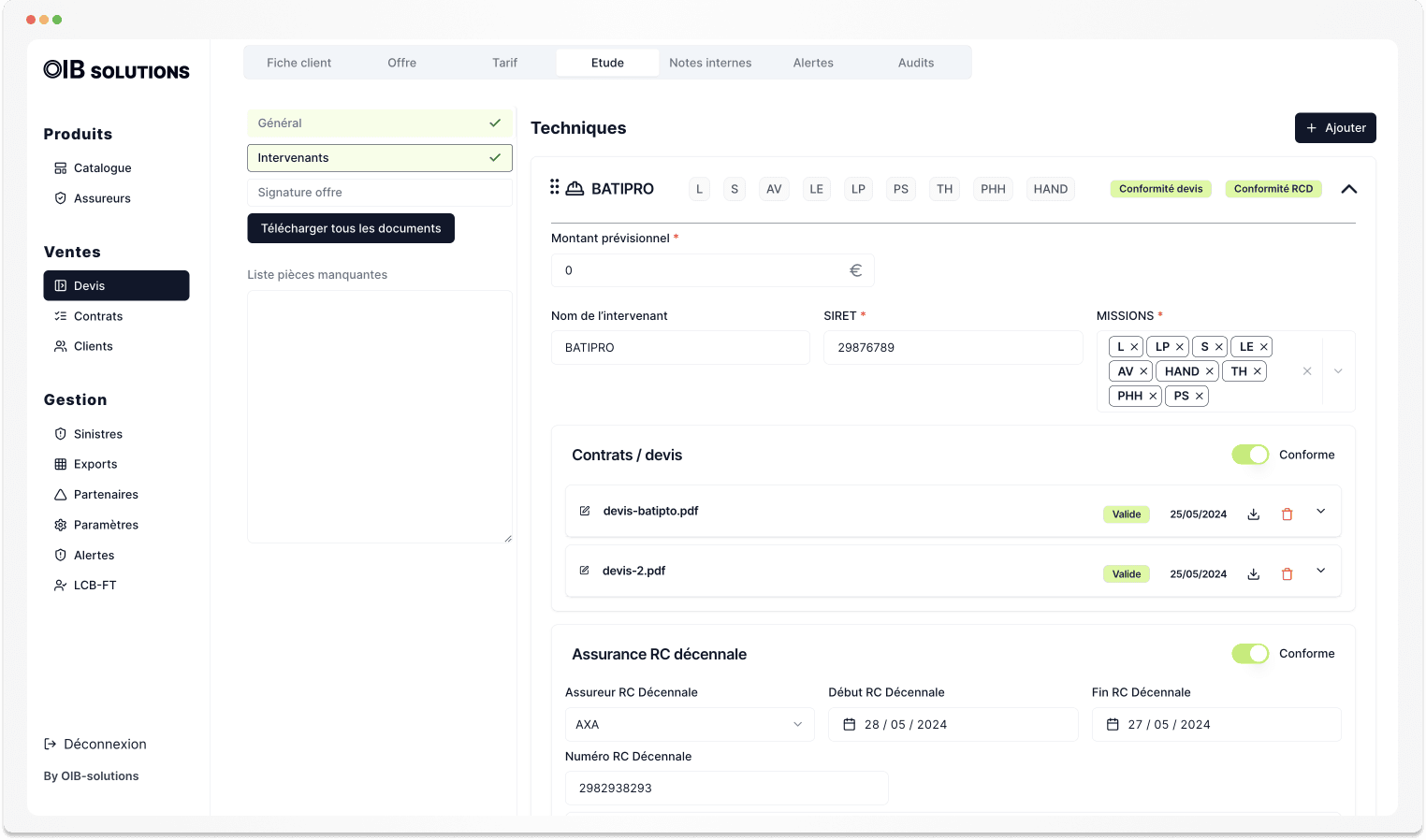Click the Paramètres gear icon
This screenshot has height=840, width=1426.
coord(60,525)
